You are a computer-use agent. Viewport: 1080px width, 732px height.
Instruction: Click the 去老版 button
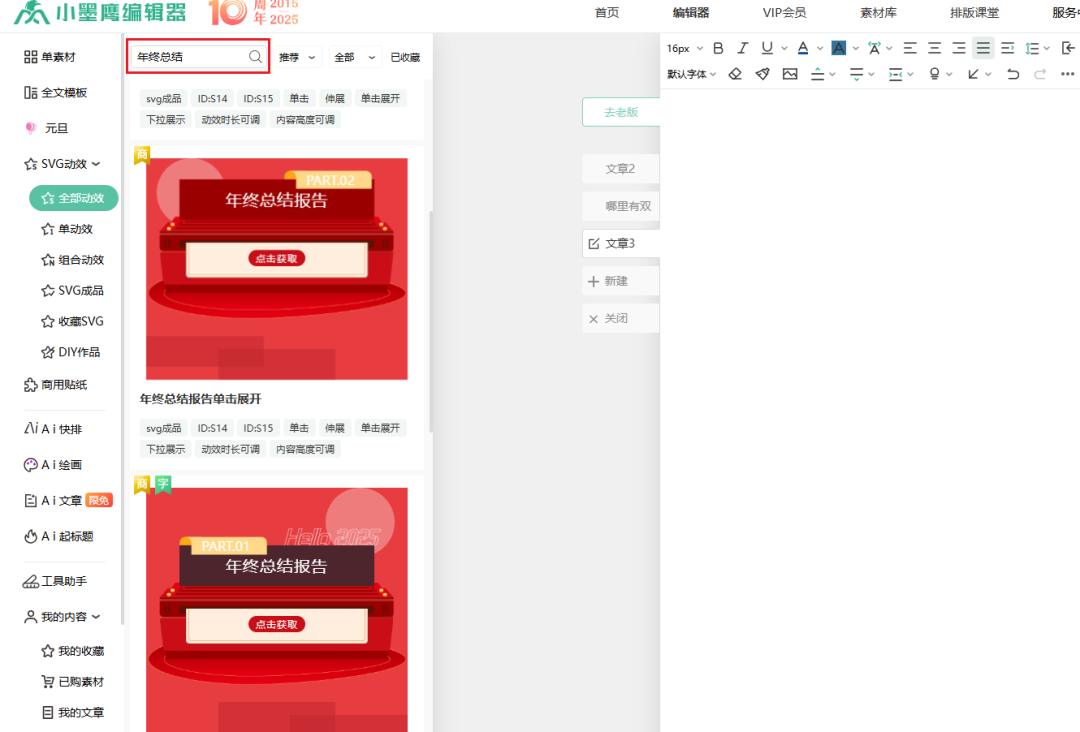621,113
